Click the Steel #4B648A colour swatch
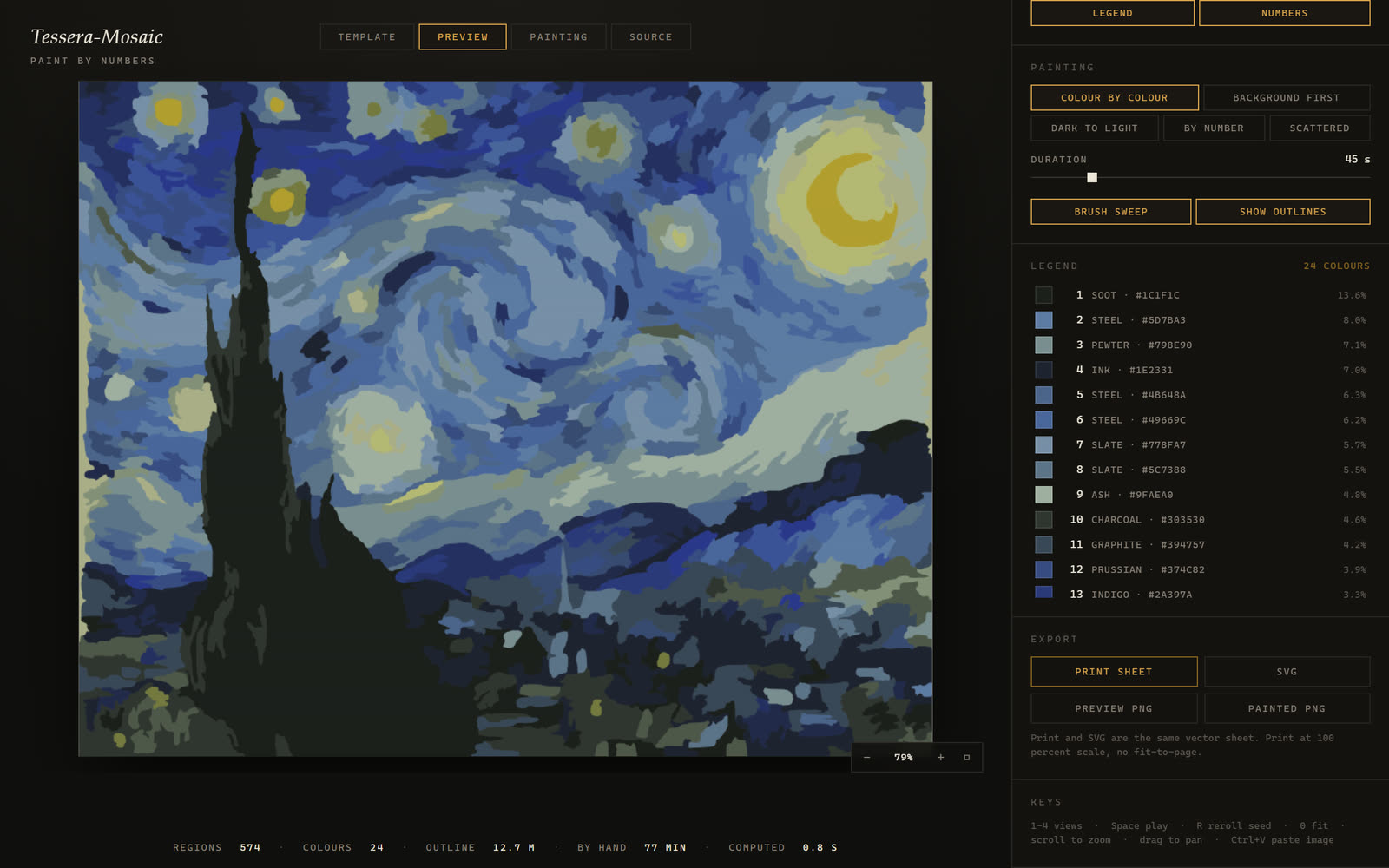 point(1043,395)
